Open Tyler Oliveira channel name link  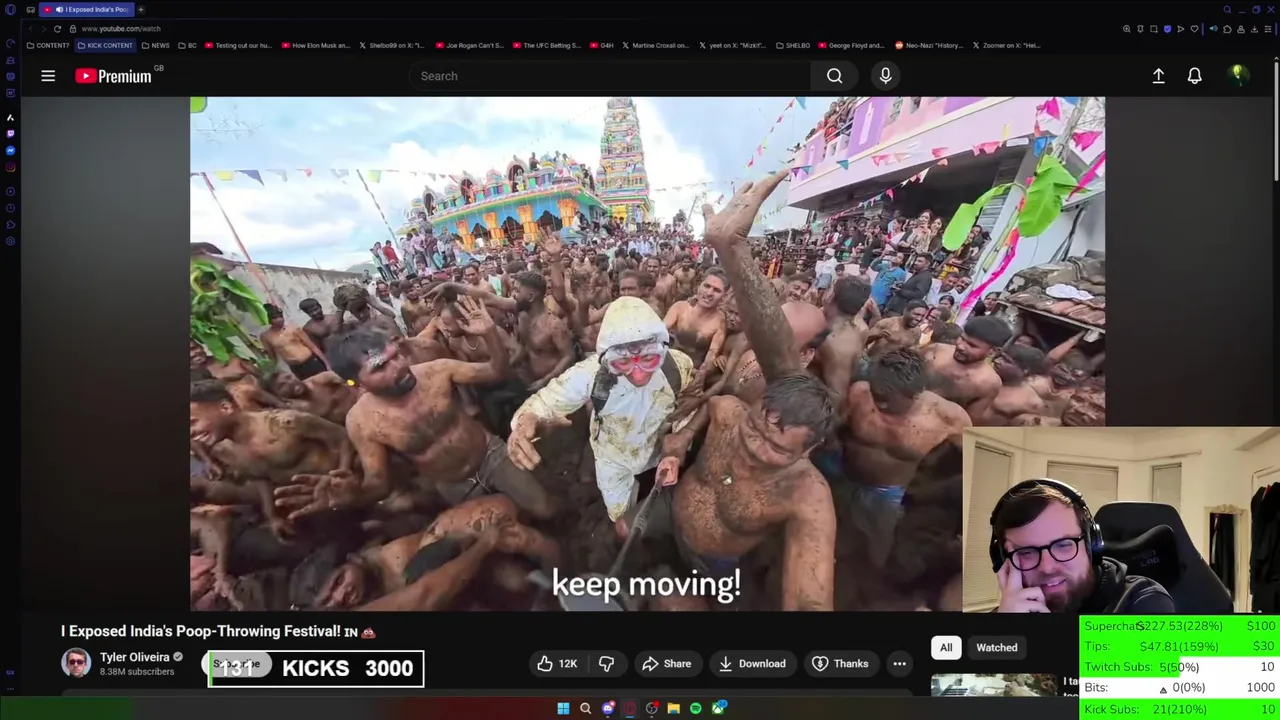coord(134,657)
